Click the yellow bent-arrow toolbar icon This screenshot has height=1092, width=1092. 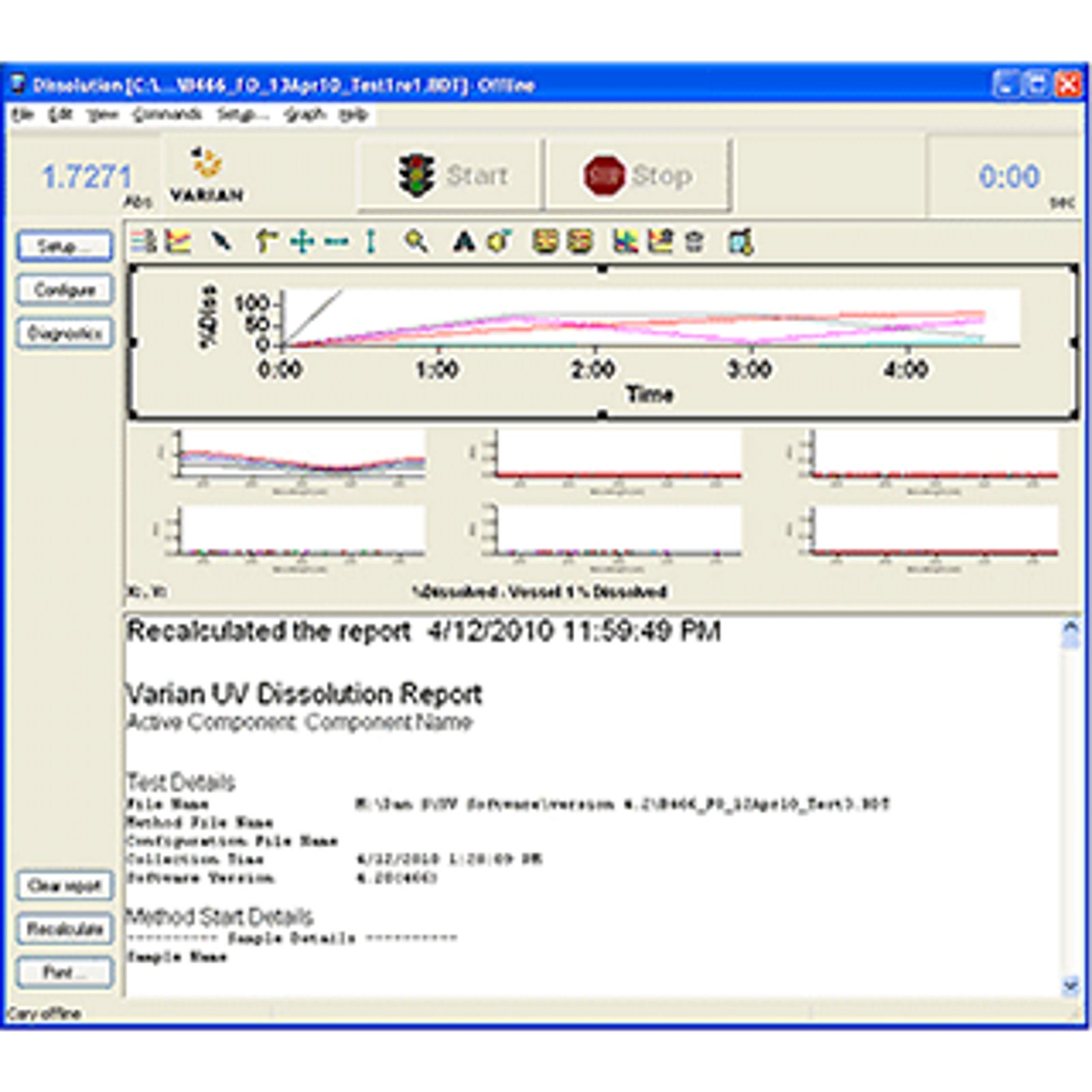(x=266, y=242)
